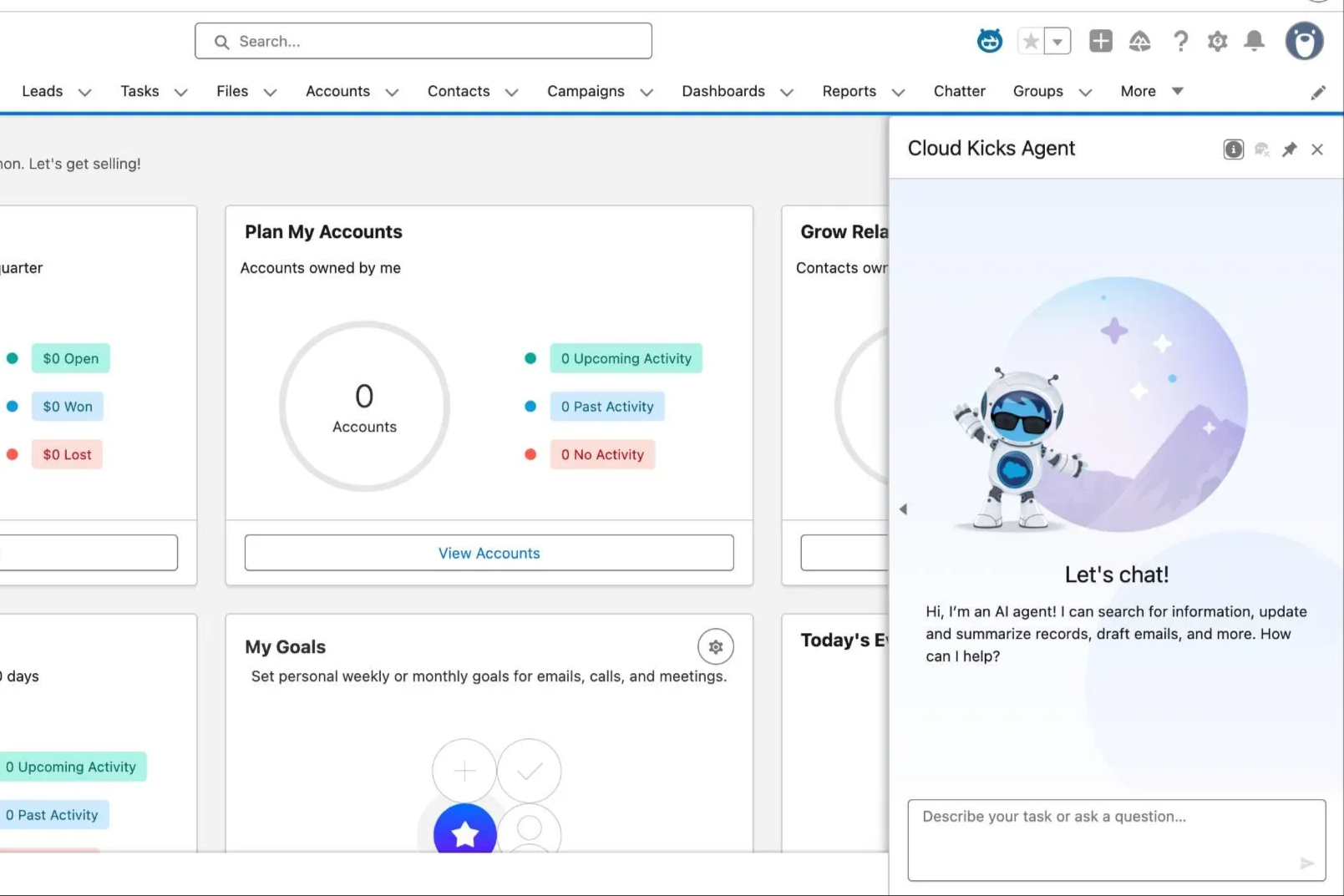Expand the Accounts tab dropdown chevron
The height and width of the screenshot is (896, 1344).
[392, 92]
